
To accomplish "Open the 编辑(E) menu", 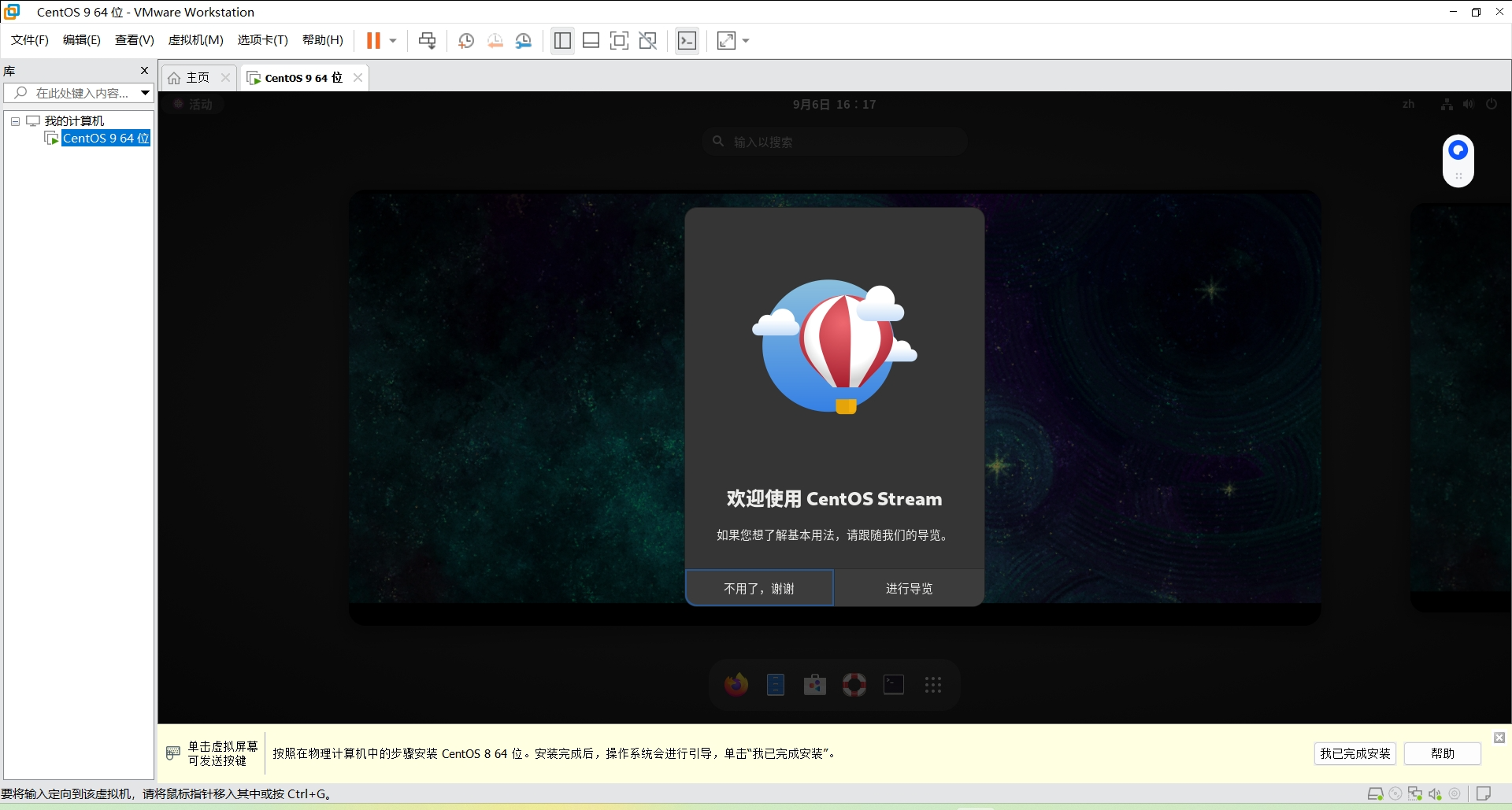I will click(x=82, y=40).
